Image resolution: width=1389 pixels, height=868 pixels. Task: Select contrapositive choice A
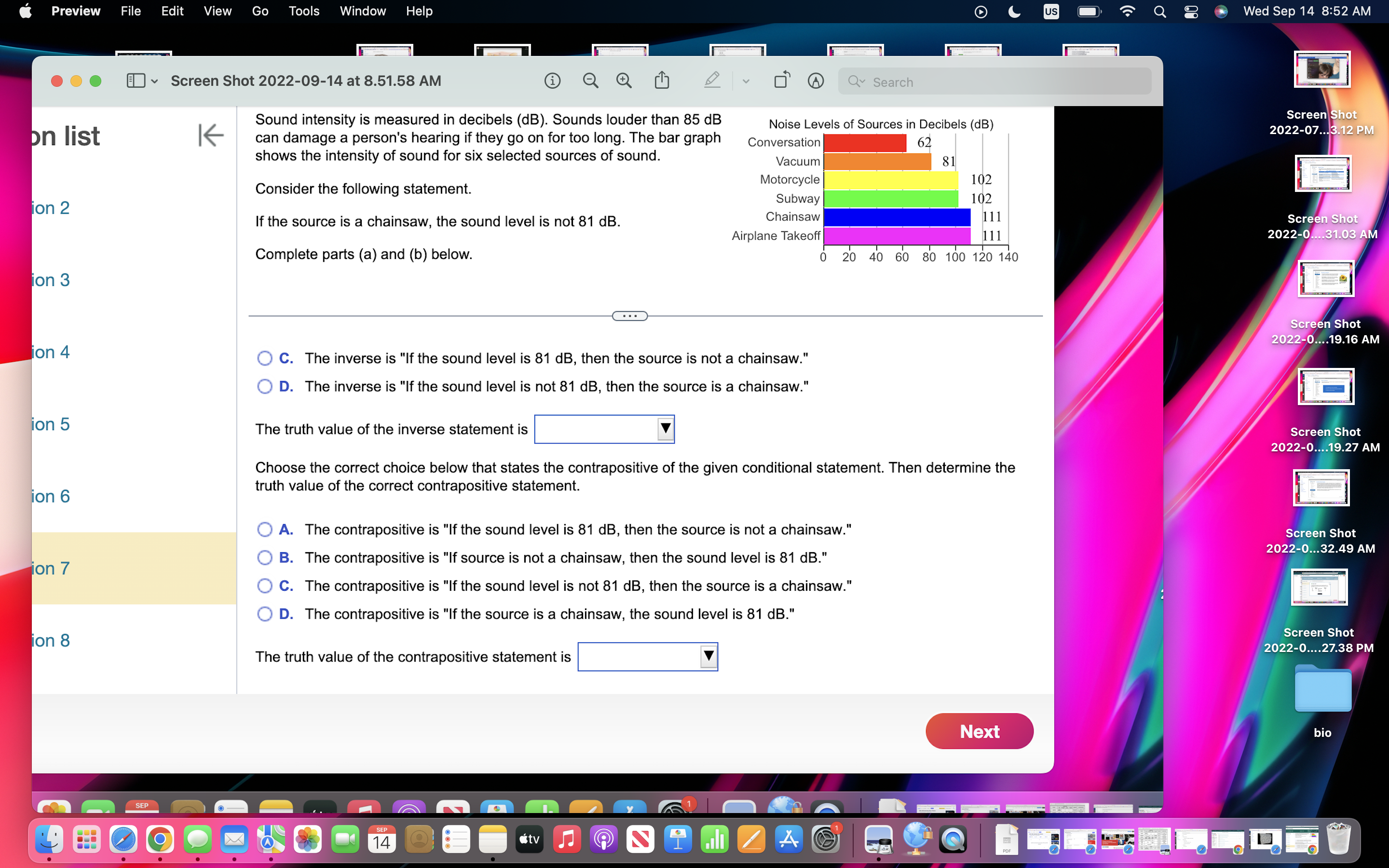coord(265,529)
